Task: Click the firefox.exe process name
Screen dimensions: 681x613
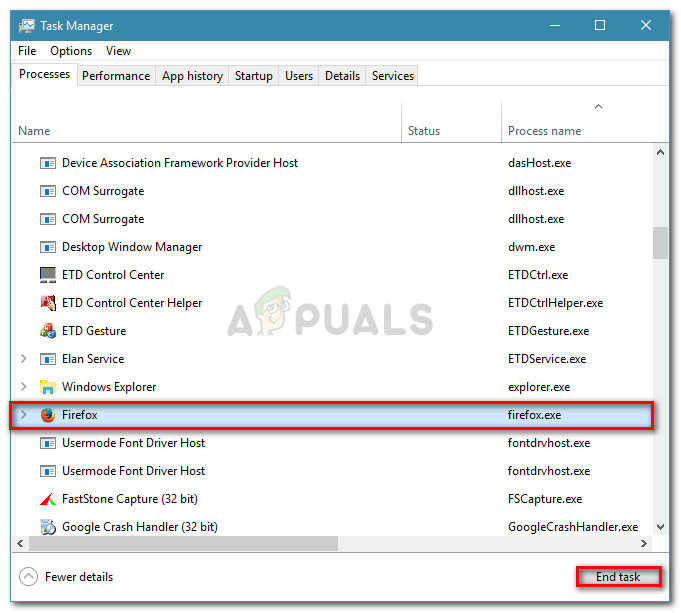Action: (x=534, y=415)
